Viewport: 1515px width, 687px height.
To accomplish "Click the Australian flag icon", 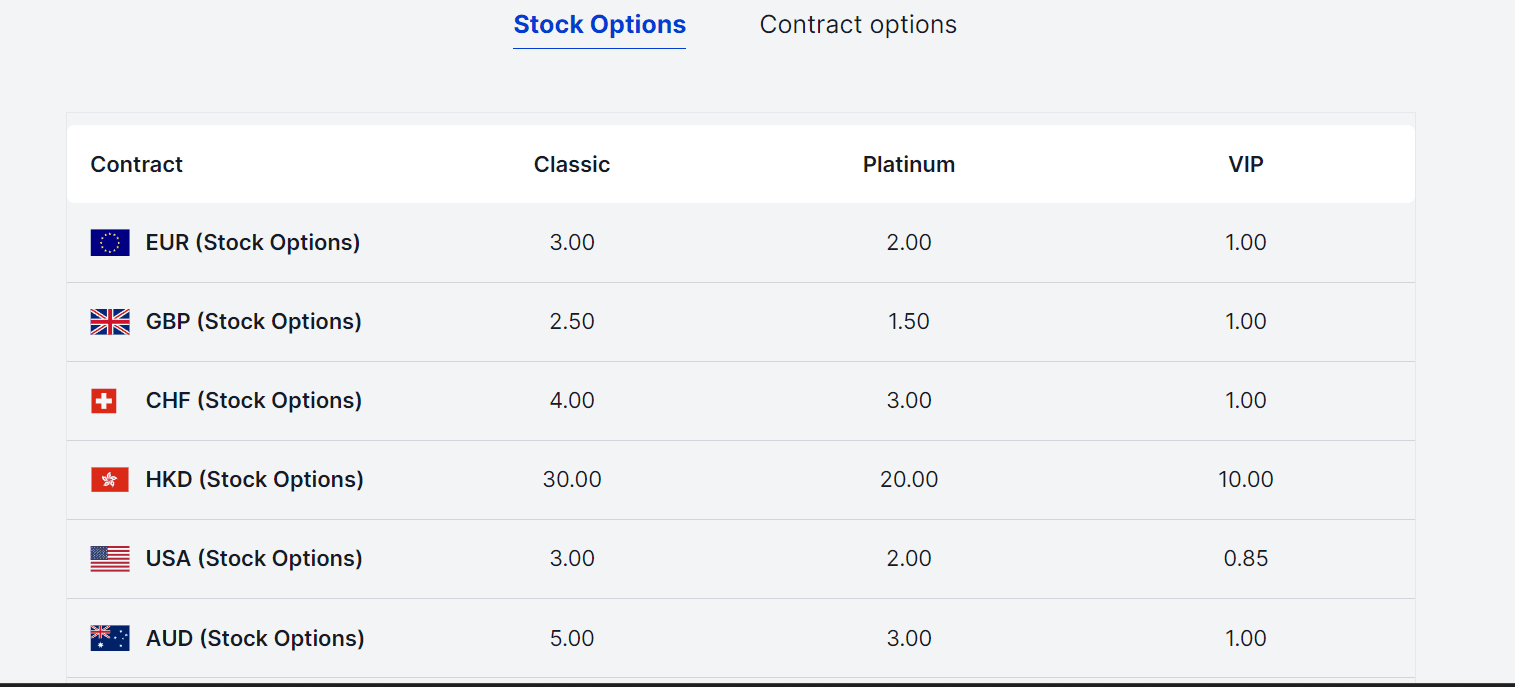I will [110, 638].
